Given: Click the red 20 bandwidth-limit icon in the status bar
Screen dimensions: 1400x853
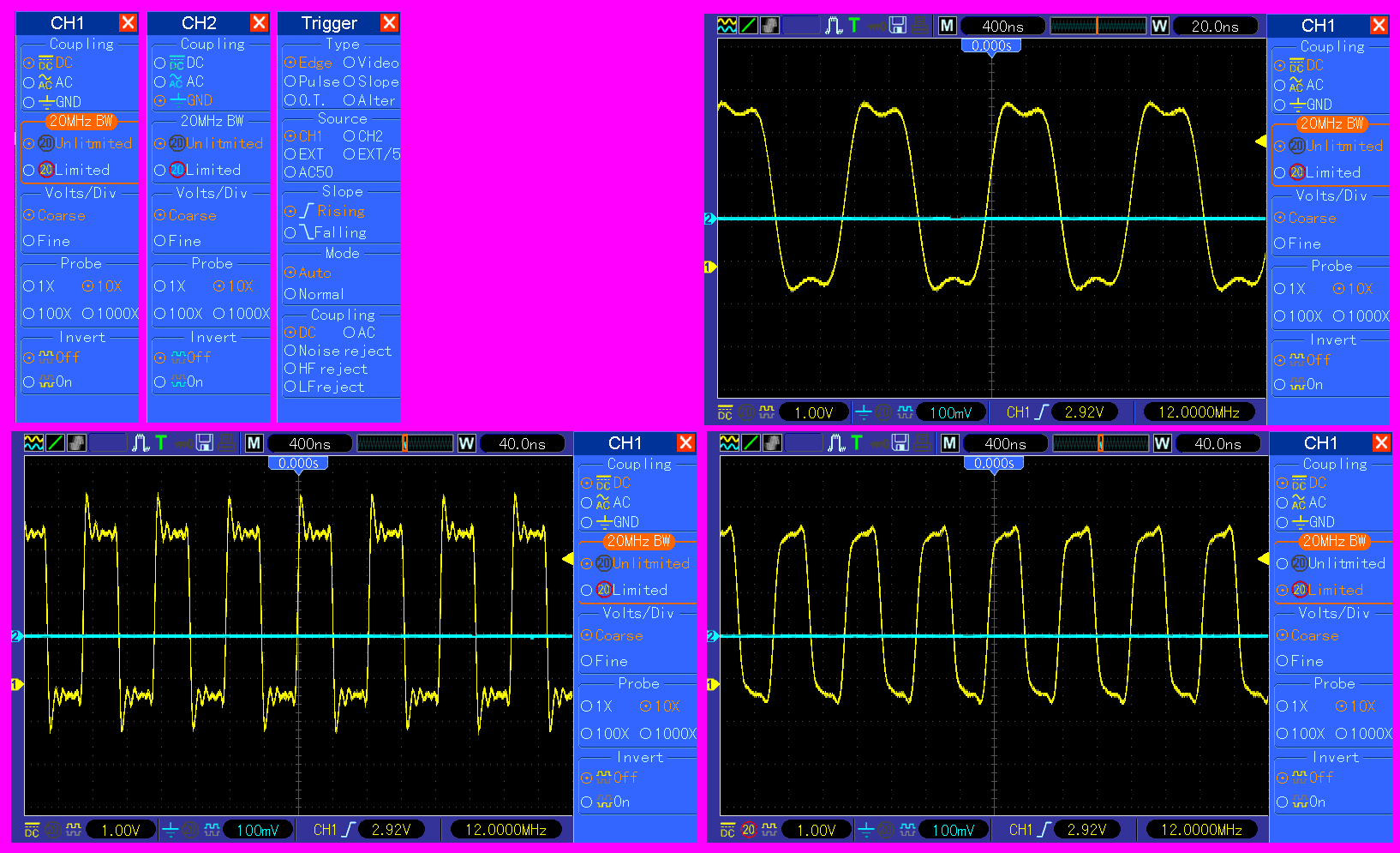Looking at the screenshot, I should 749,830.
